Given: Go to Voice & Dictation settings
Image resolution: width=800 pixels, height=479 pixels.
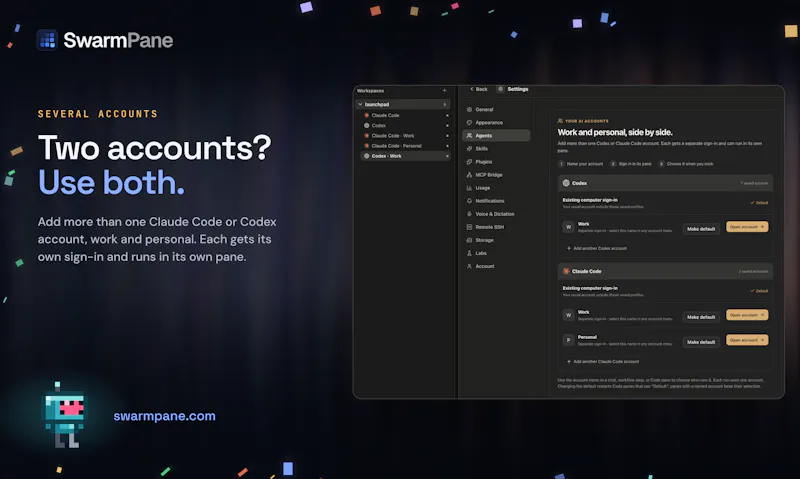Looking at the screenshot, I should pyautogui.click(x=496, y=214).
